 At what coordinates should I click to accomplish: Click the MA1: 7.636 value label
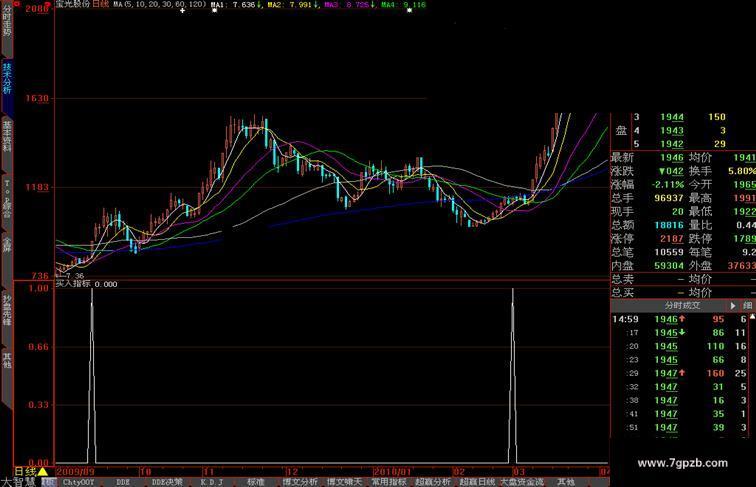pyautogui.click(x=234, y=4)
